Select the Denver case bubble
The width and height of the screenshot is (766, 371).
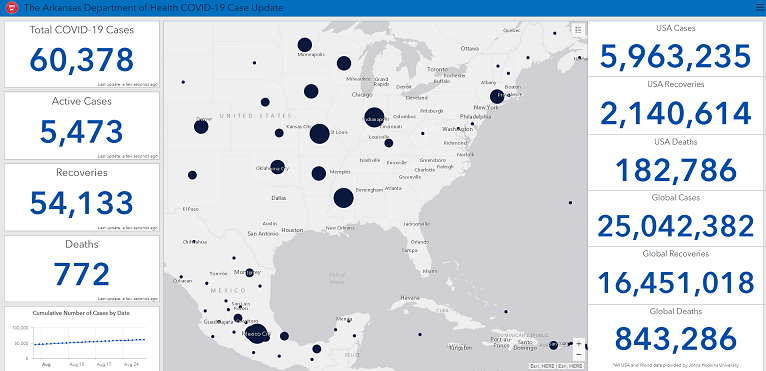click(x=201, y=127)
